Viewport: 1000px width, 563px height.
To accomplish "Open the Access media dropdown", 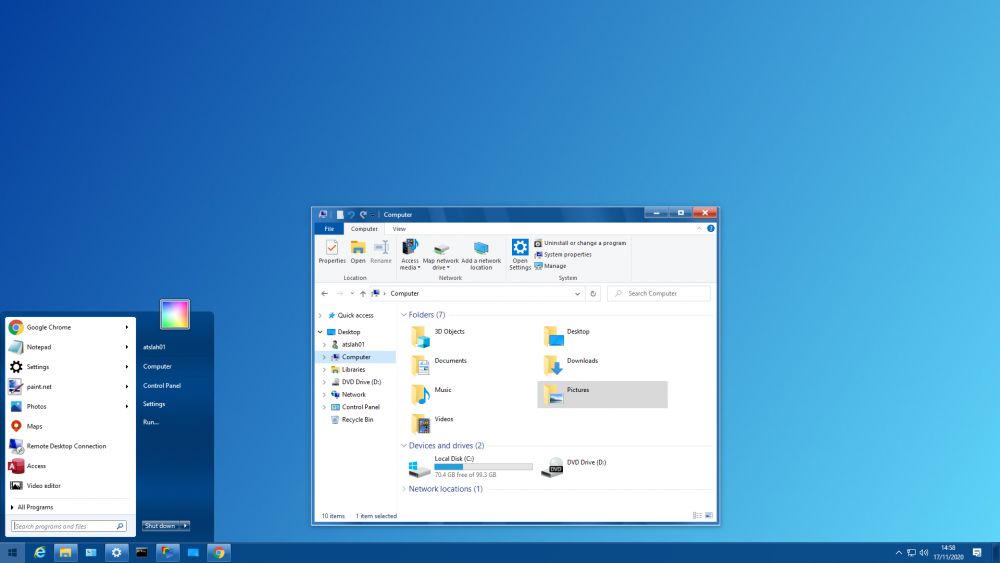I will 410,265.
